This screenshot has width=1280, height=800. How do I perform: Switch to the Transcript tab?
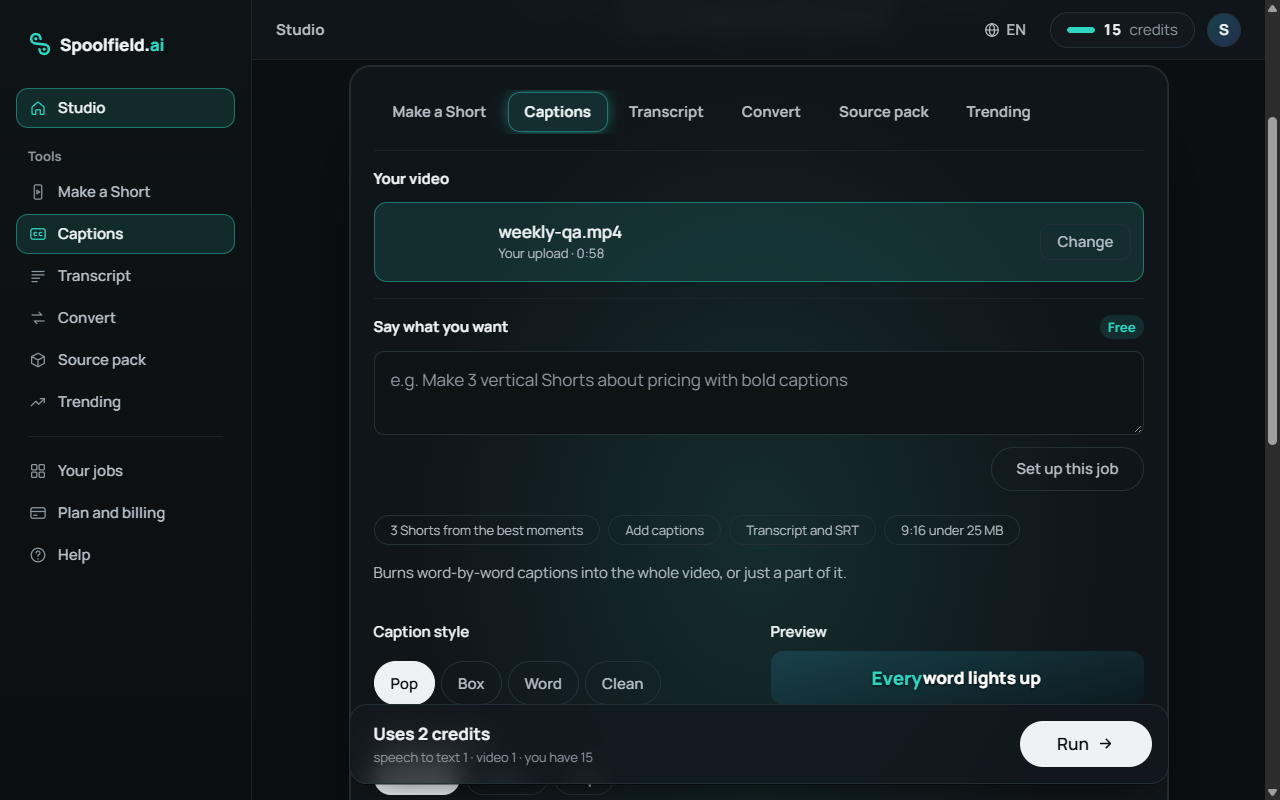[x=666, y=112]
